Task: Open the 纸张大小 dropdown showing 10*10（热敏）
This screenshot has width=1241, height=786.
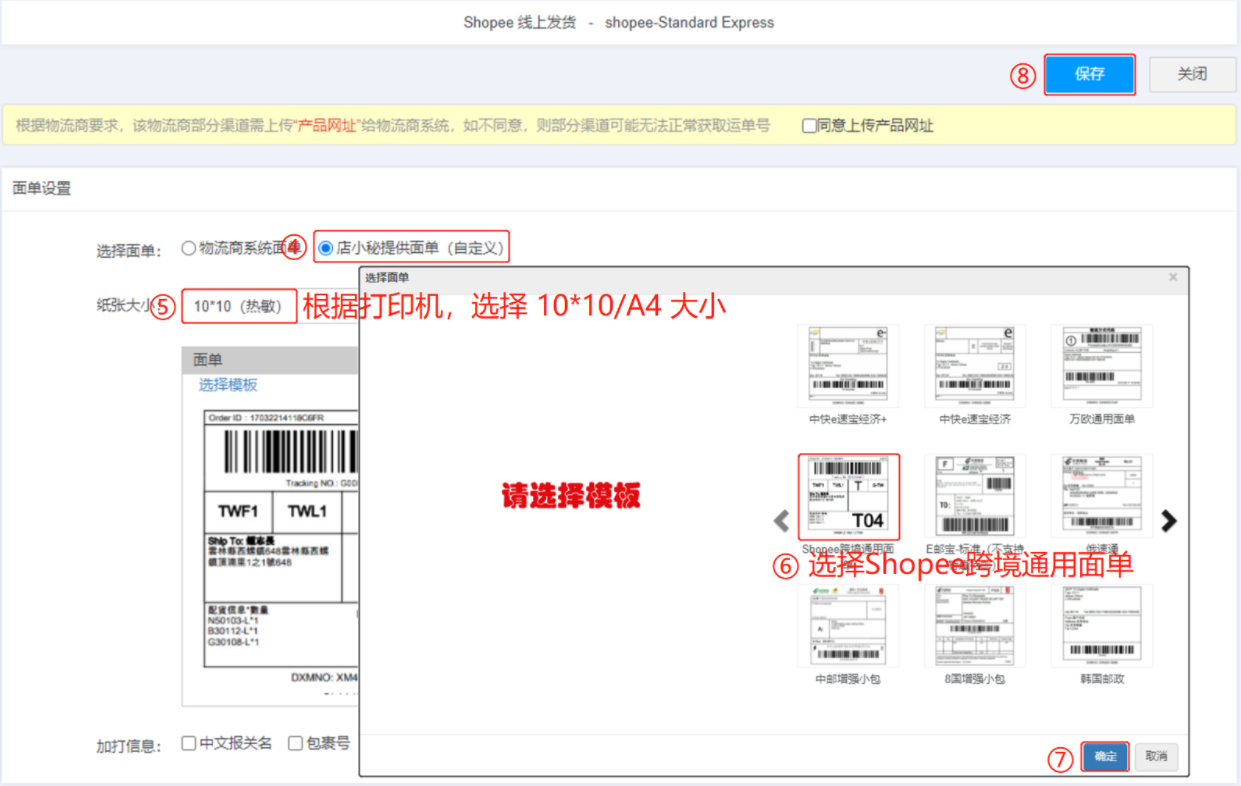Action: [x=239, y=306]
